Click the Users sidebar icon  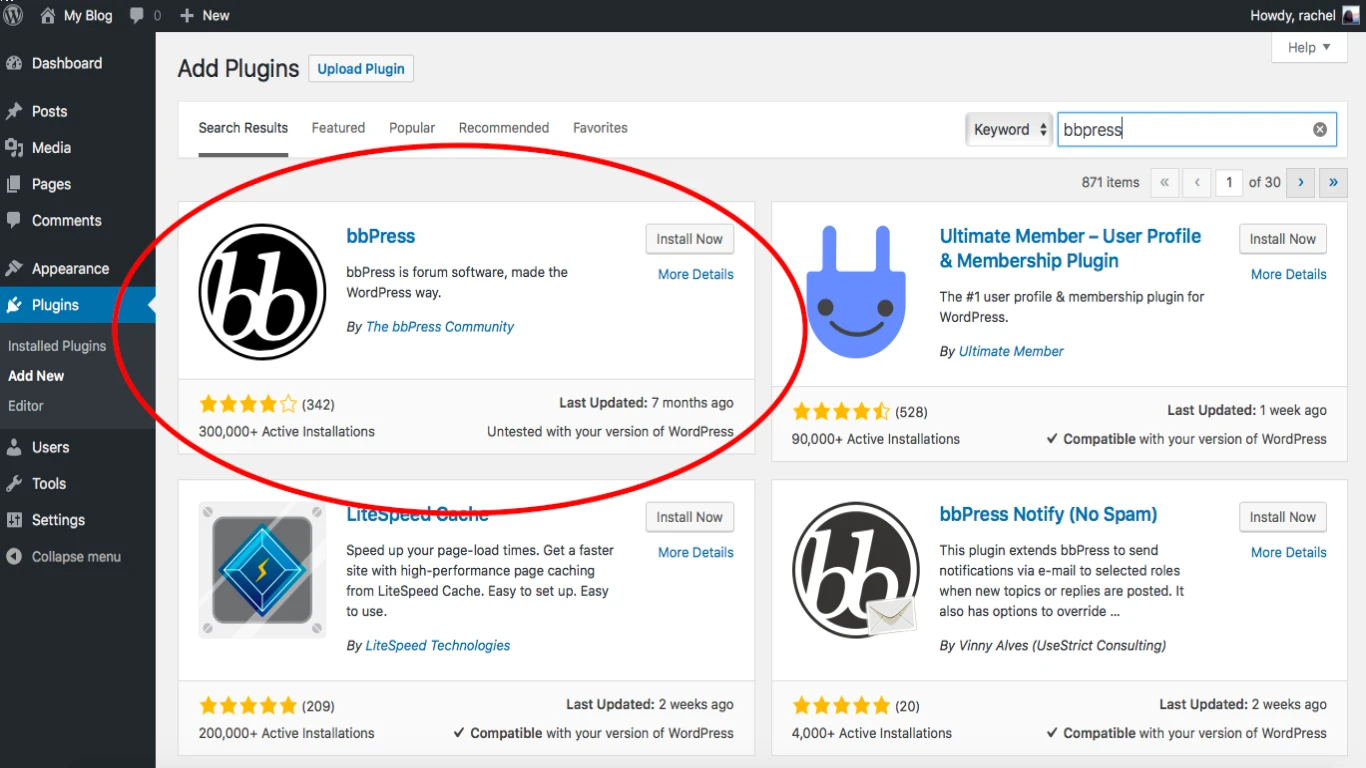14,447
